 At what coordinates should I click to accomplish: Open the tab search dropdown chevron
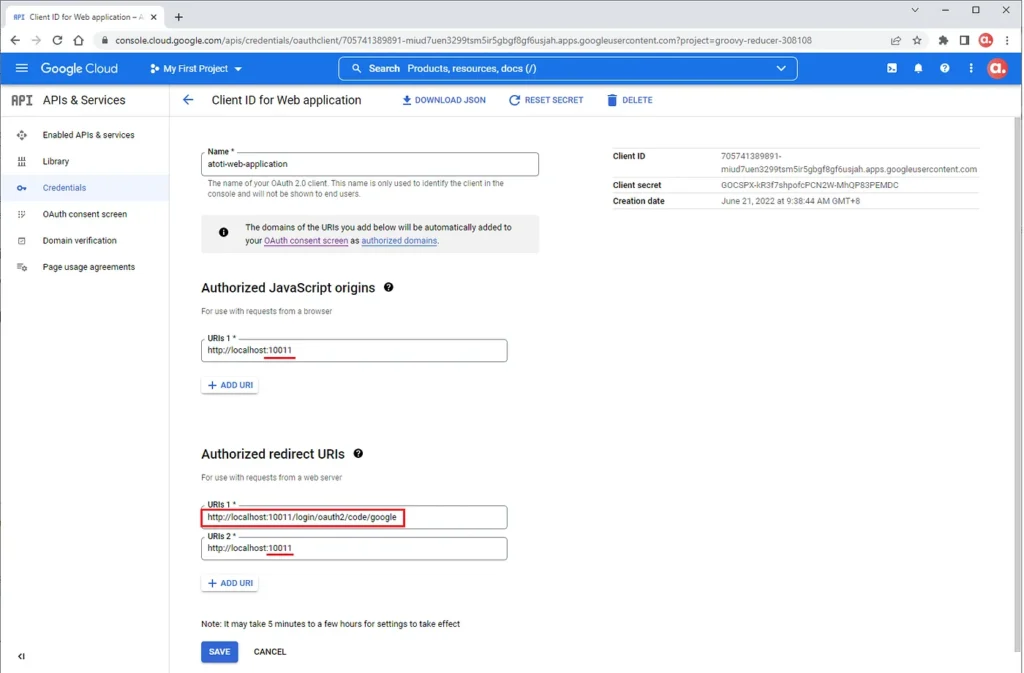pyautogui.click(x=915, y=10)
